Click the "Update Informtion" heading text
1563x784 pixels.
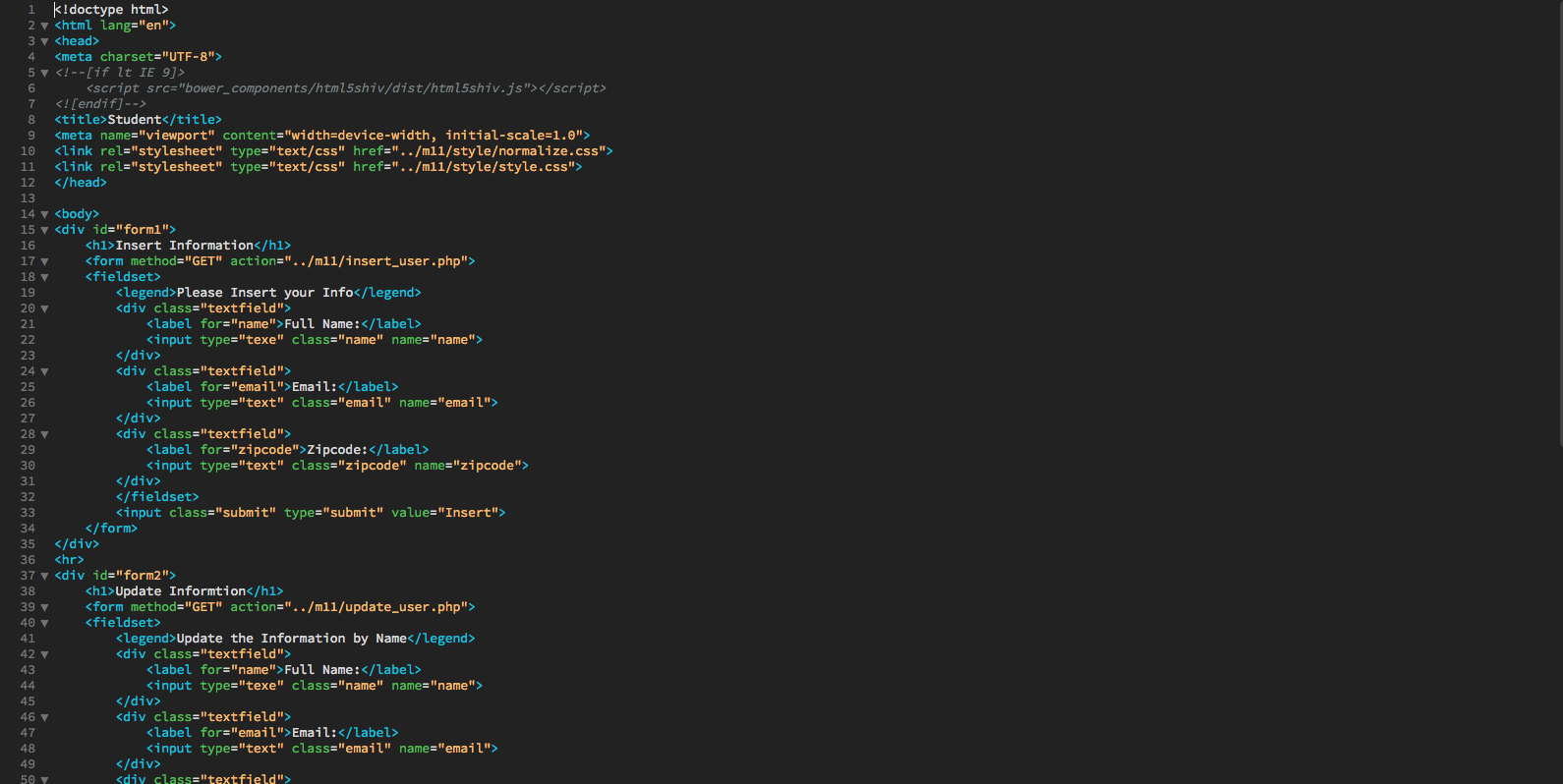point(181,591)
